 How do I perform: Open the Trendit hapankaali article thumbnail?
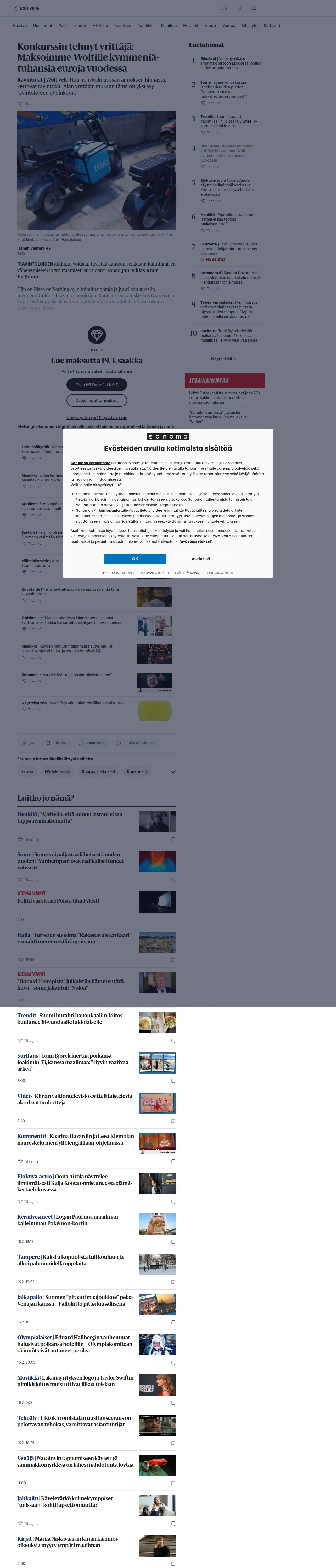point(157,1022)
